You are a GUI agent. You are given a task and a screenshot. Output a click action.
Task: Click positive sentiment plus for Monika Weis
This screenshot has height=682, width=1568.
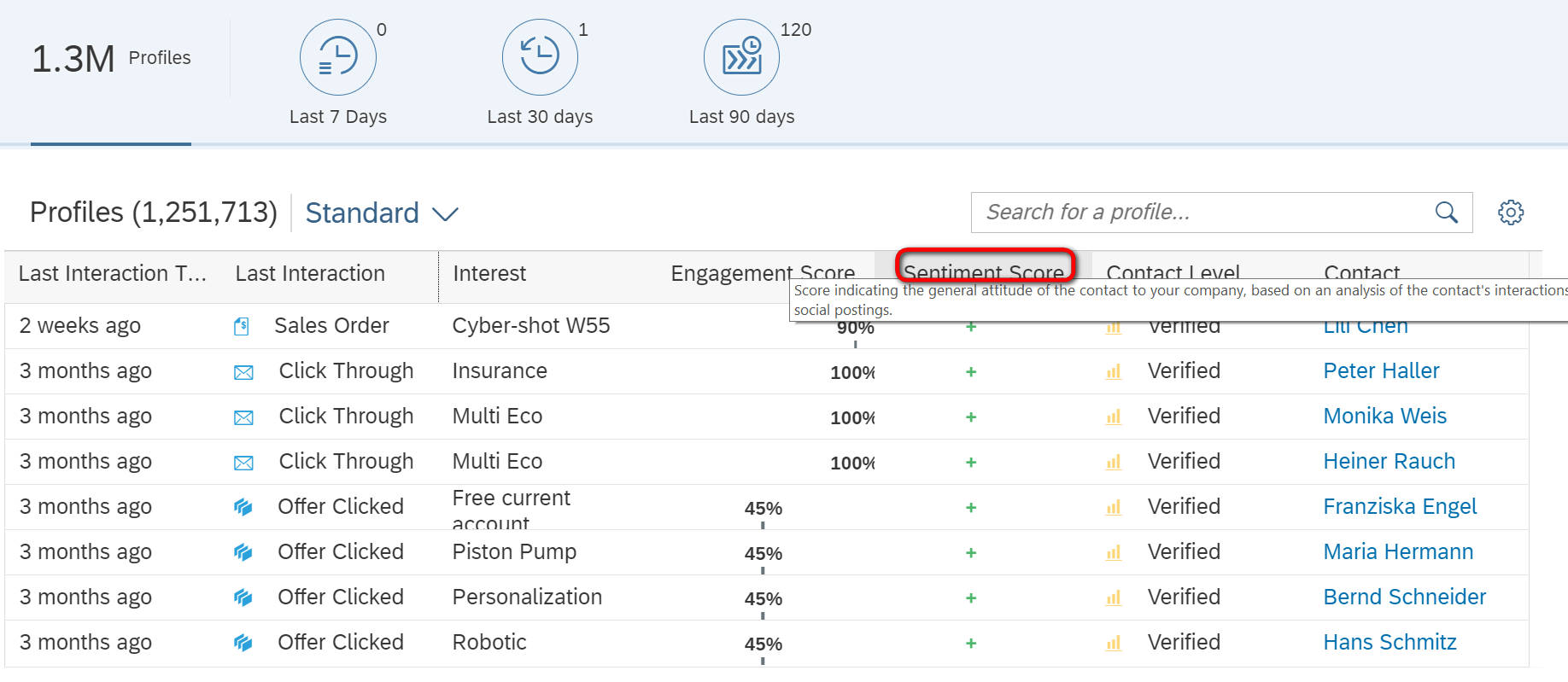(x=971, y=417)
